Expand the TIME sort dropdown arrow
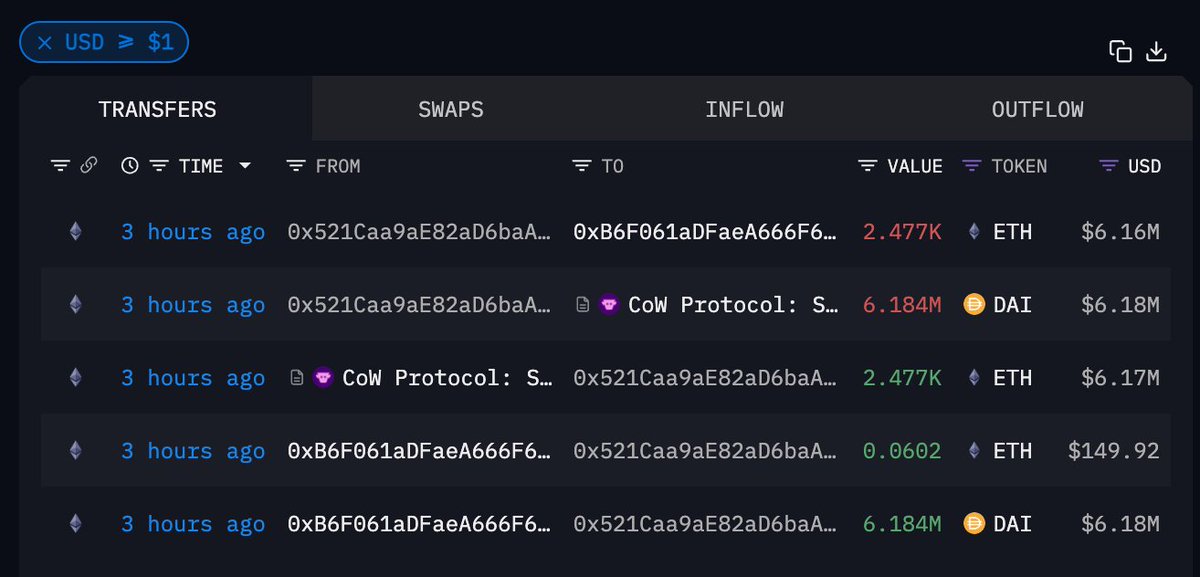 [245, 166]
